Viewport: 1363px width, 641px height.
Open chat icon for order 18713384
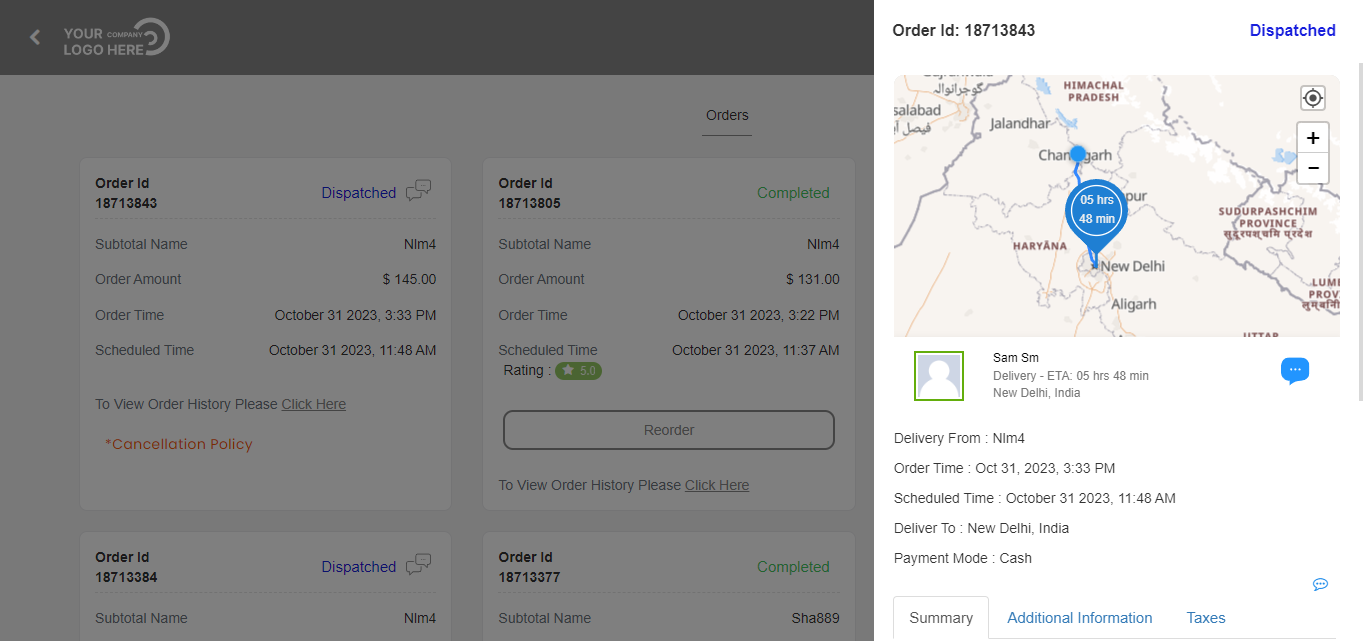tap(419, 565)
